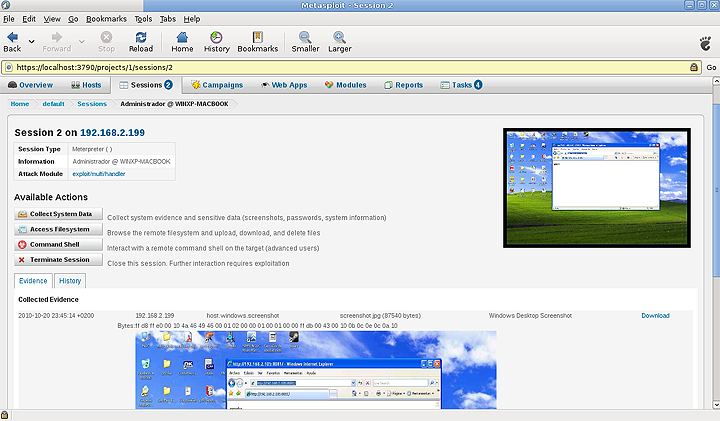Click the Sessions breadcrumb link

point(92,104)
